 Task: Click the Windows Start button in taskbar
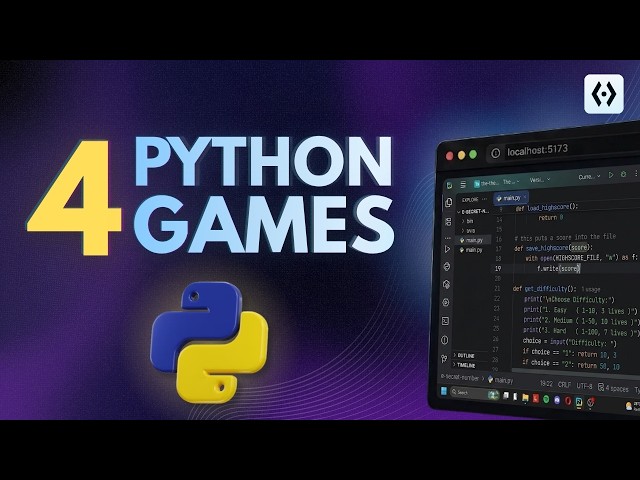[x=444, y=391]
